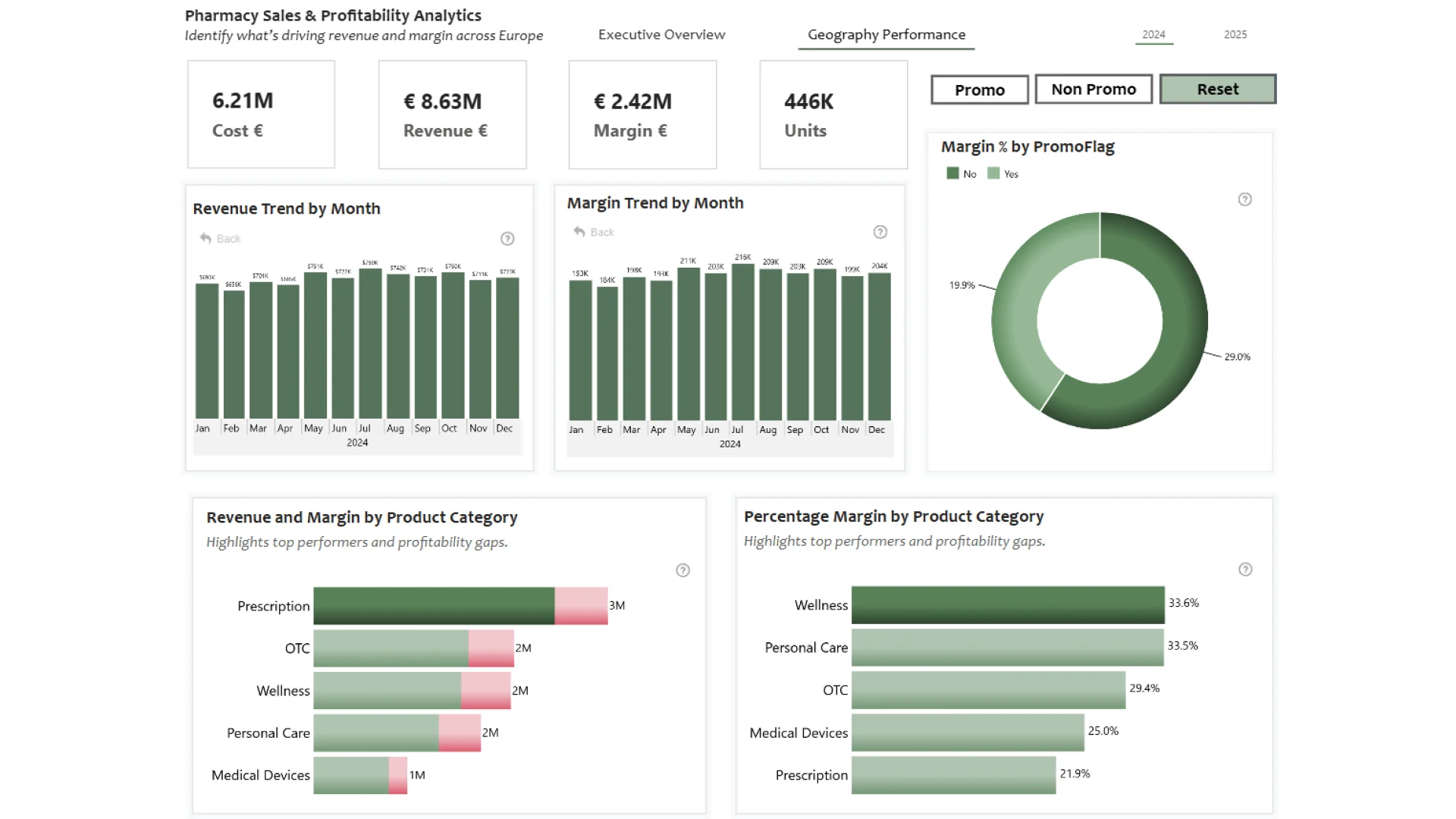Click Prescription bar in Revenue and Margin chart
The height and width of the screenshot is (819, 1456).
(x=433, y=606)
